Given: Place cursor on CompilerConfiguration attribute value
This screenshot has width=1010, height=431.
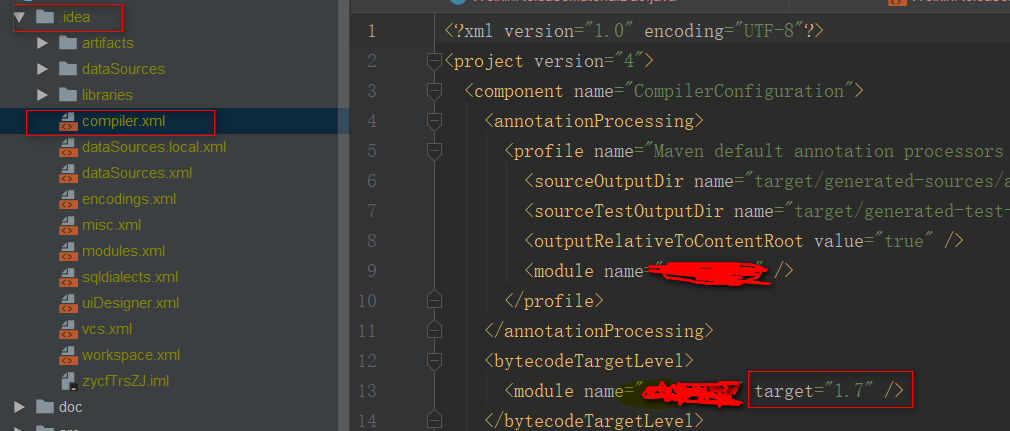Looking at the screenshot, I should pos(739,91).
